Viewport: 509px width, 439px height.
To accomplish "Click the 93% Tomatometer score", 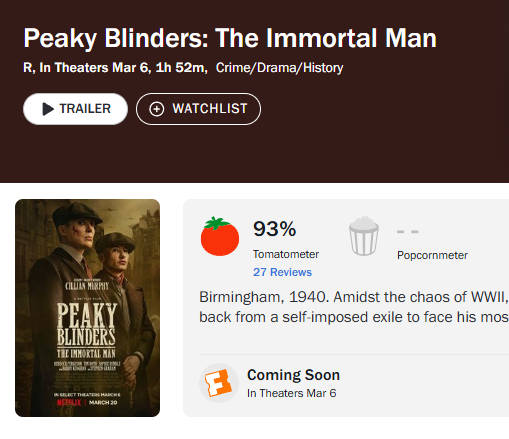I will tap(274, 229).
